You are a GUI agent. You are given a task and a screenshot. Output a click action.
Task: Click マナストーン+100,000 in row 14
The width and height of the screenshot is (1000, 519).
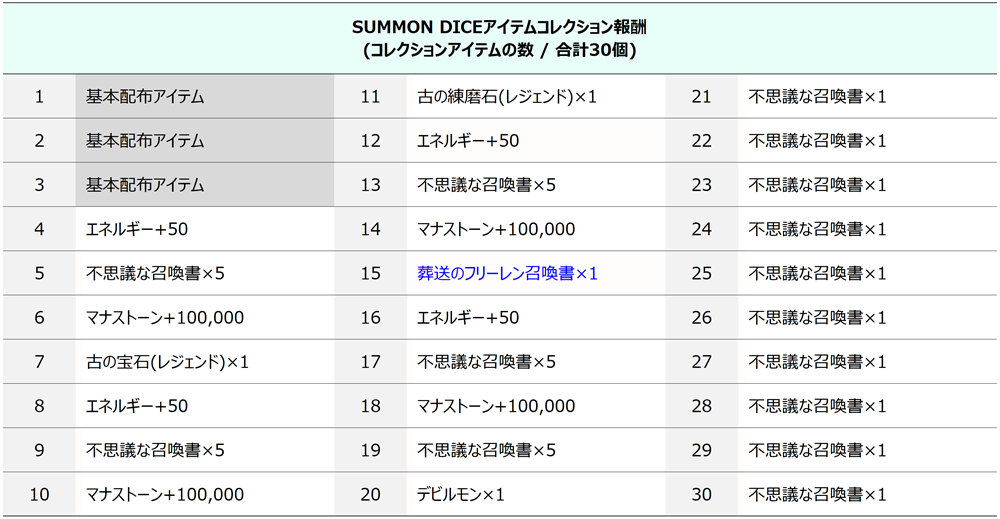tap(496, 229)
